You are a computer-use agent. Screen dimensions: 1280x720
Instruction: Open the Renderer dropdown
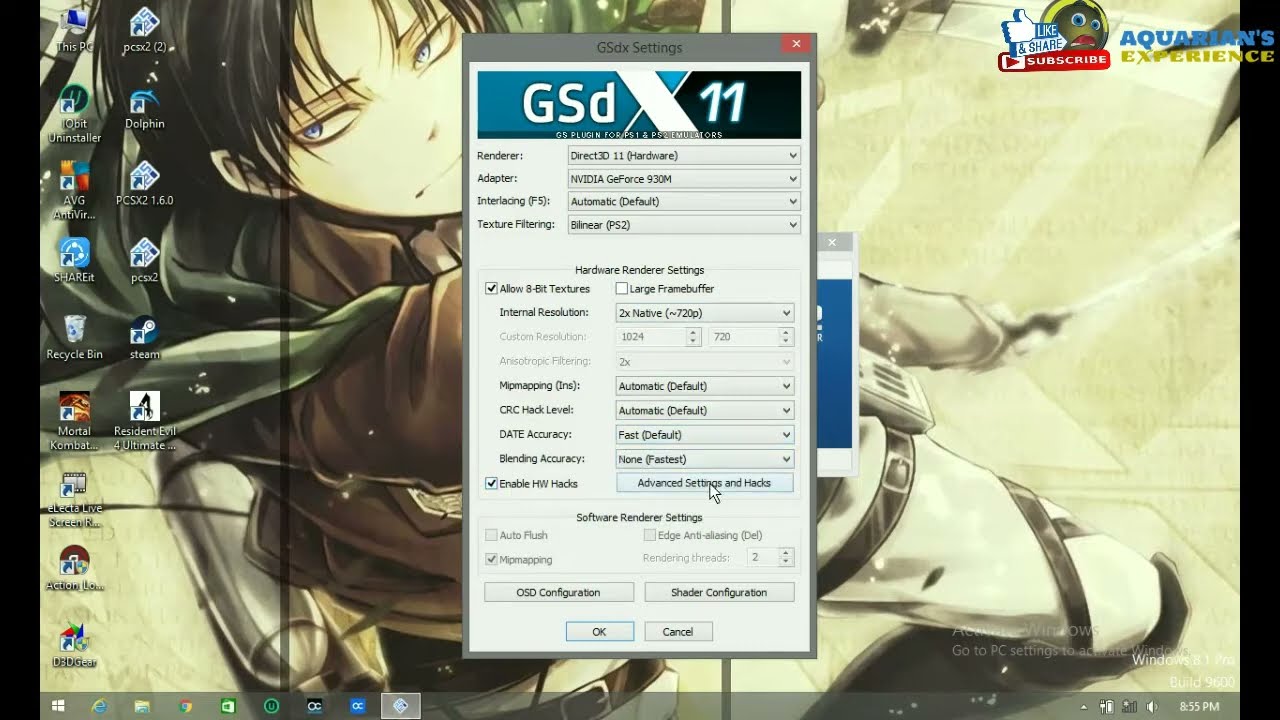point(683,156)
